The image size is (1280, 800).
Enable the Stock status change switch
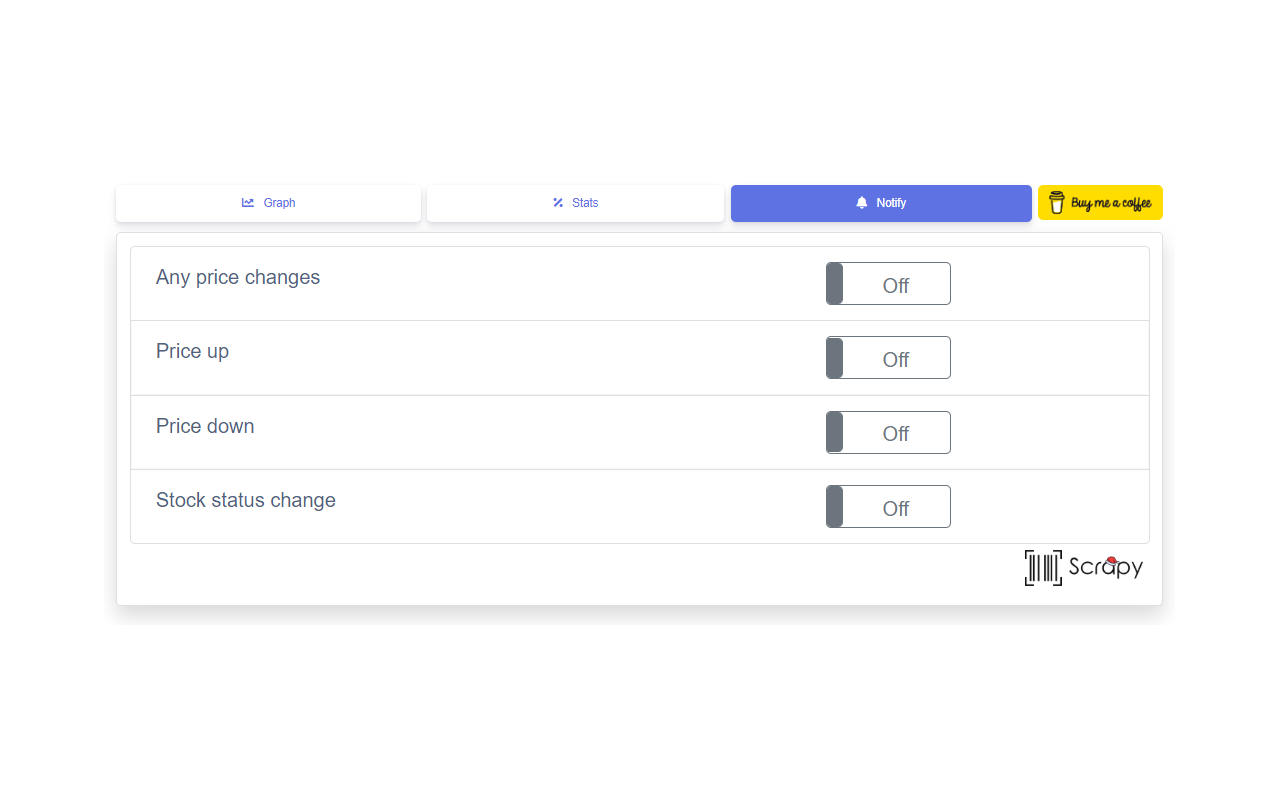[x=888, y=507]
